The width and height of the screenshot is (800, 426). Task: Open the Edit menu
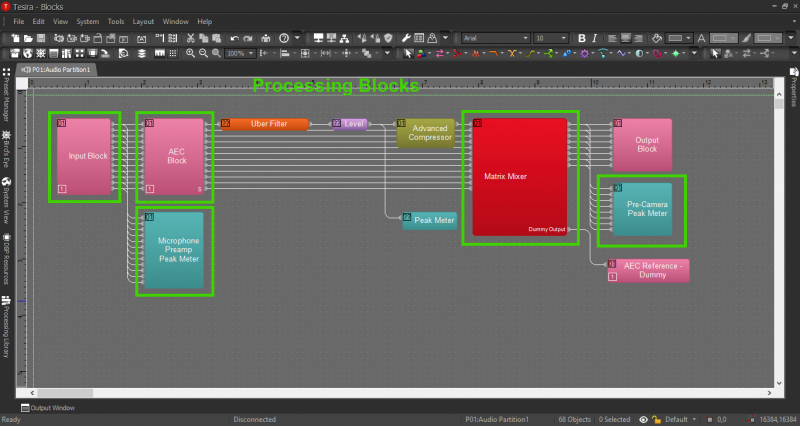(x=38, y=21)
